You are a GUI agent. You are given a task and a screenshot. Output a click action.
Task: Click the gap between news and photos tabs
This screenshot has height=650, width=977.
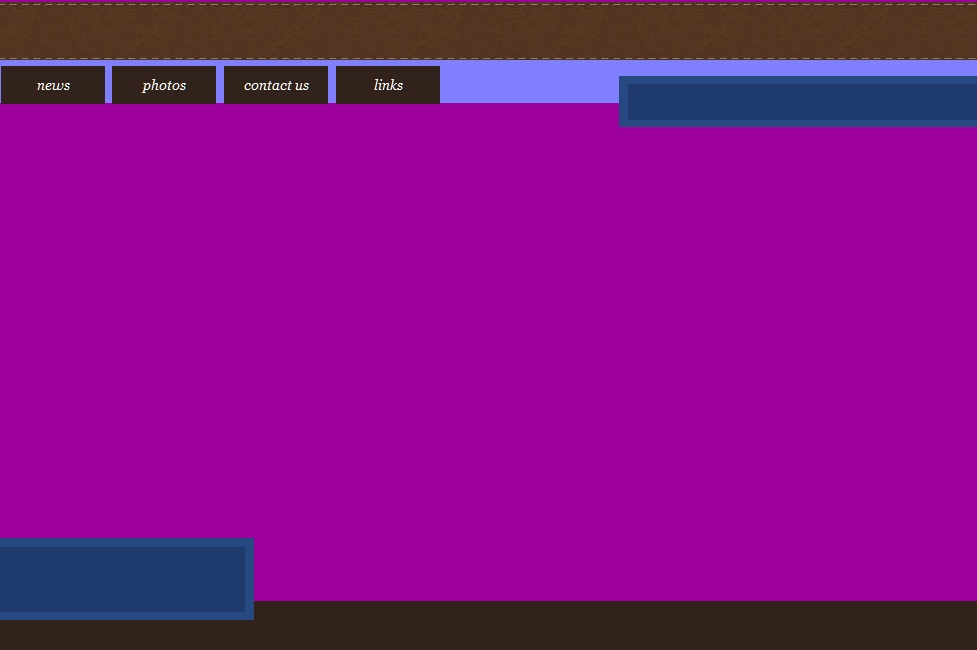point(108,85)
